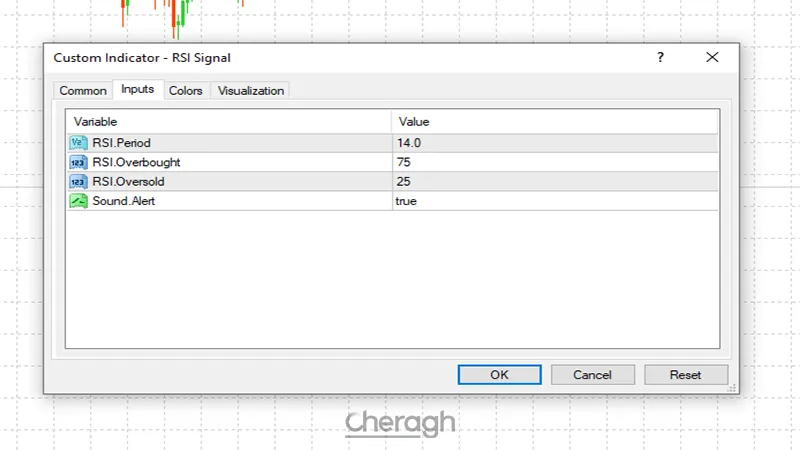Open the Colors tab
This screenshot has width=800, height=450.
(185, 91)
